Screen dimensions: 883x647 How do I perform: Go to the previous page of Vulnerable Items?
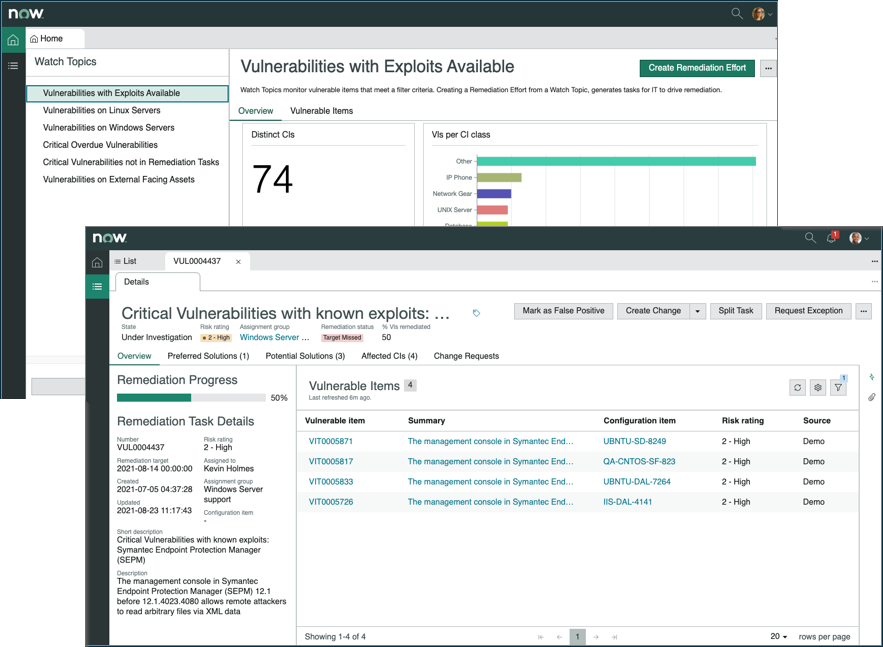(x=559, y=637)
